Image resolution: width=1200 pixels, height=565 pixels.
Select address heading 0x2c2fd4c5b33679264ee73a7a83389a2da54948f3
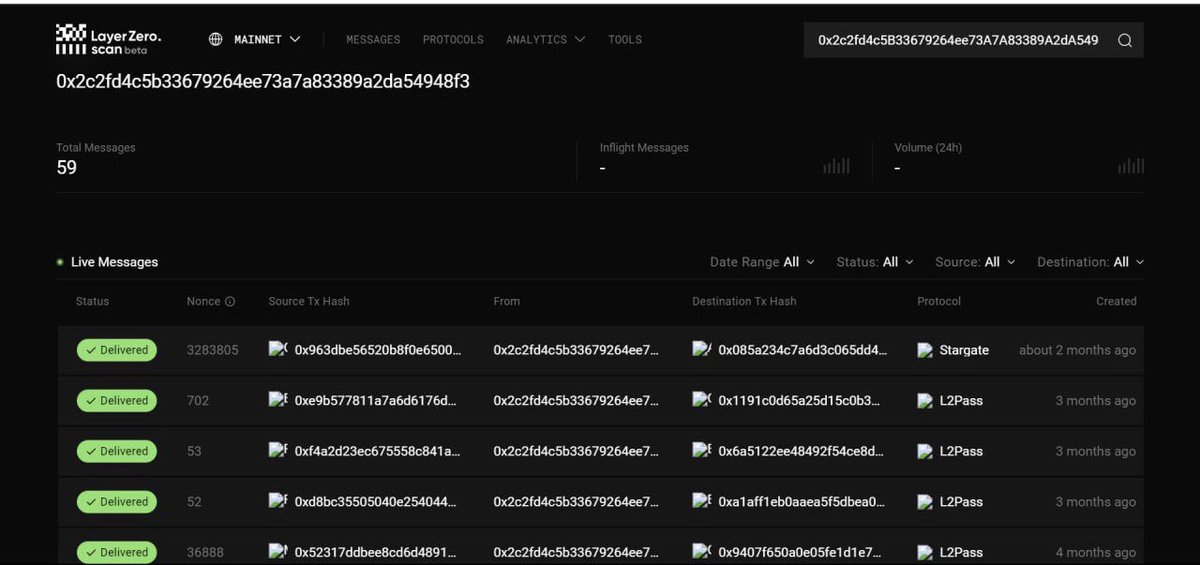[263, 81]
